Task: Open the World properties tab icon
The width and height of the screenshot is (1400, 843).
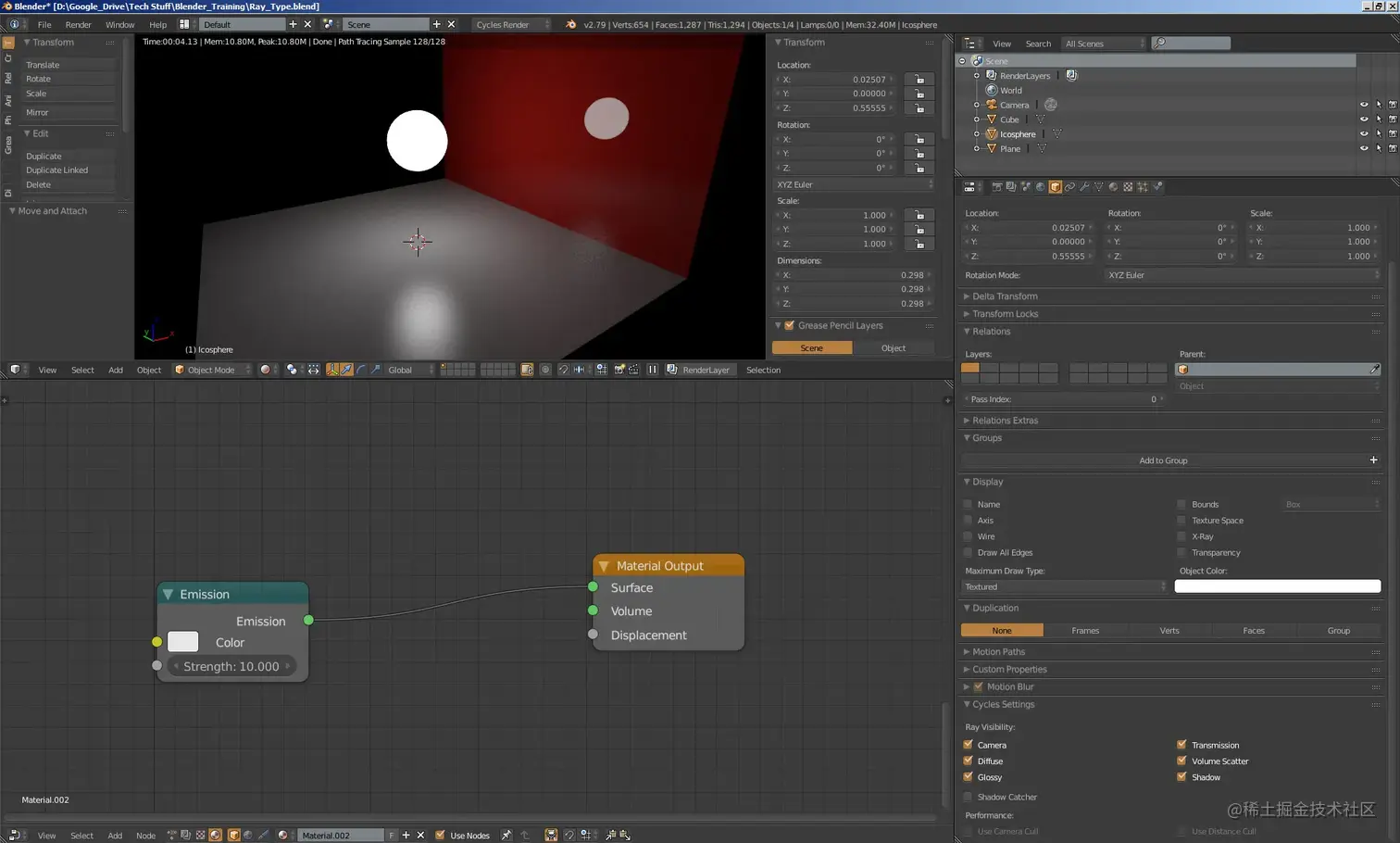Action: 1040,187
